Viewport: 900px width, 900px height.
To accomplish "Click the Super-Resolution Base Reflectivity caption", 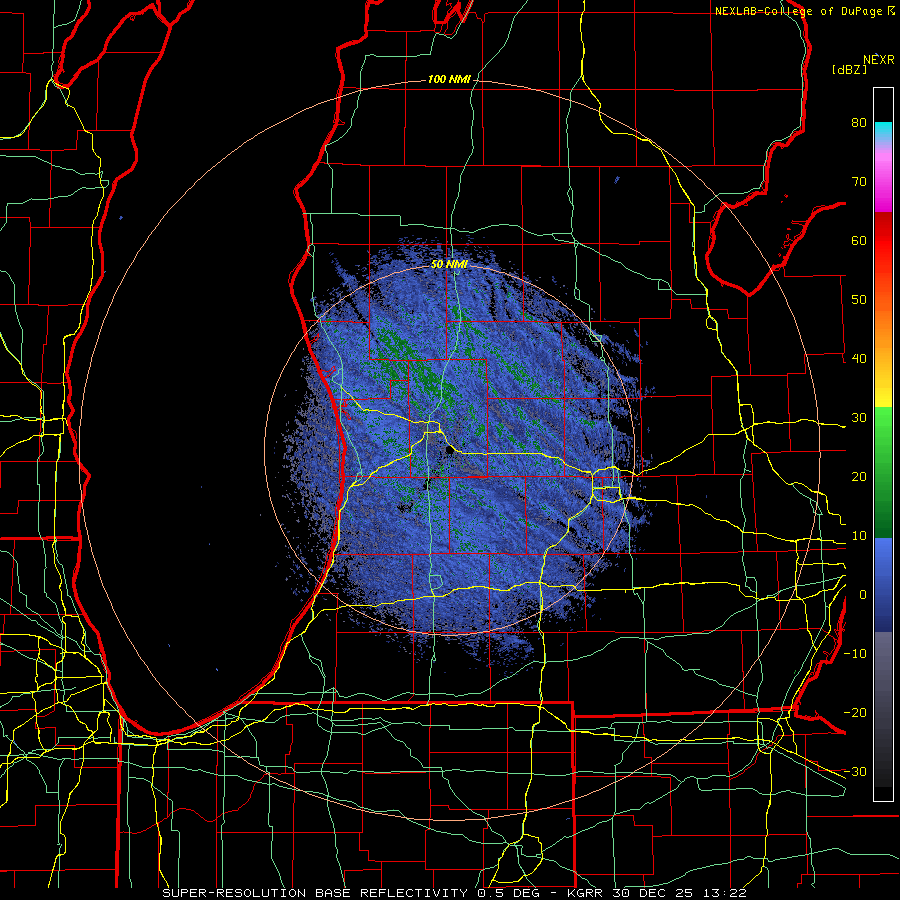I will pos(315,893).
